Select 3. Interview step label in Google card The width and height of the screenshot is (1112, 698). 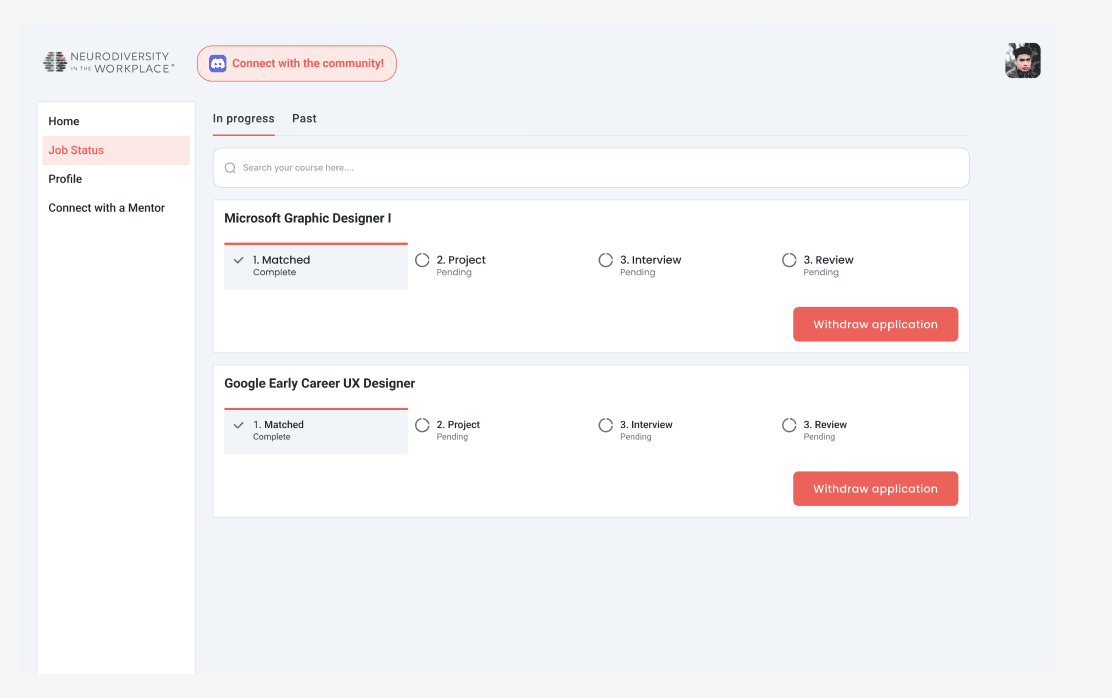[646, 425]
